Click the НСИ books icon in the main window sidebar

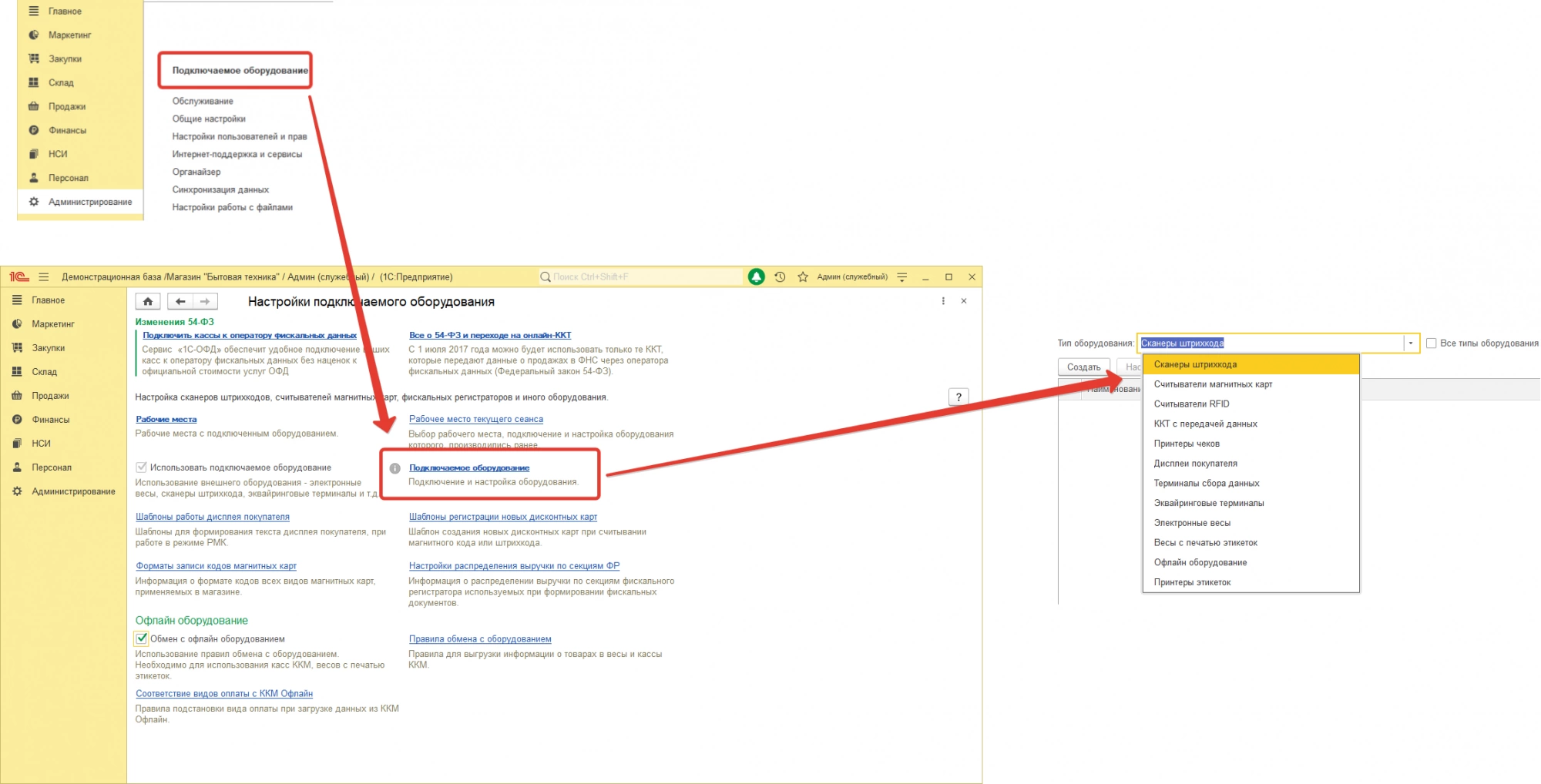17,444
